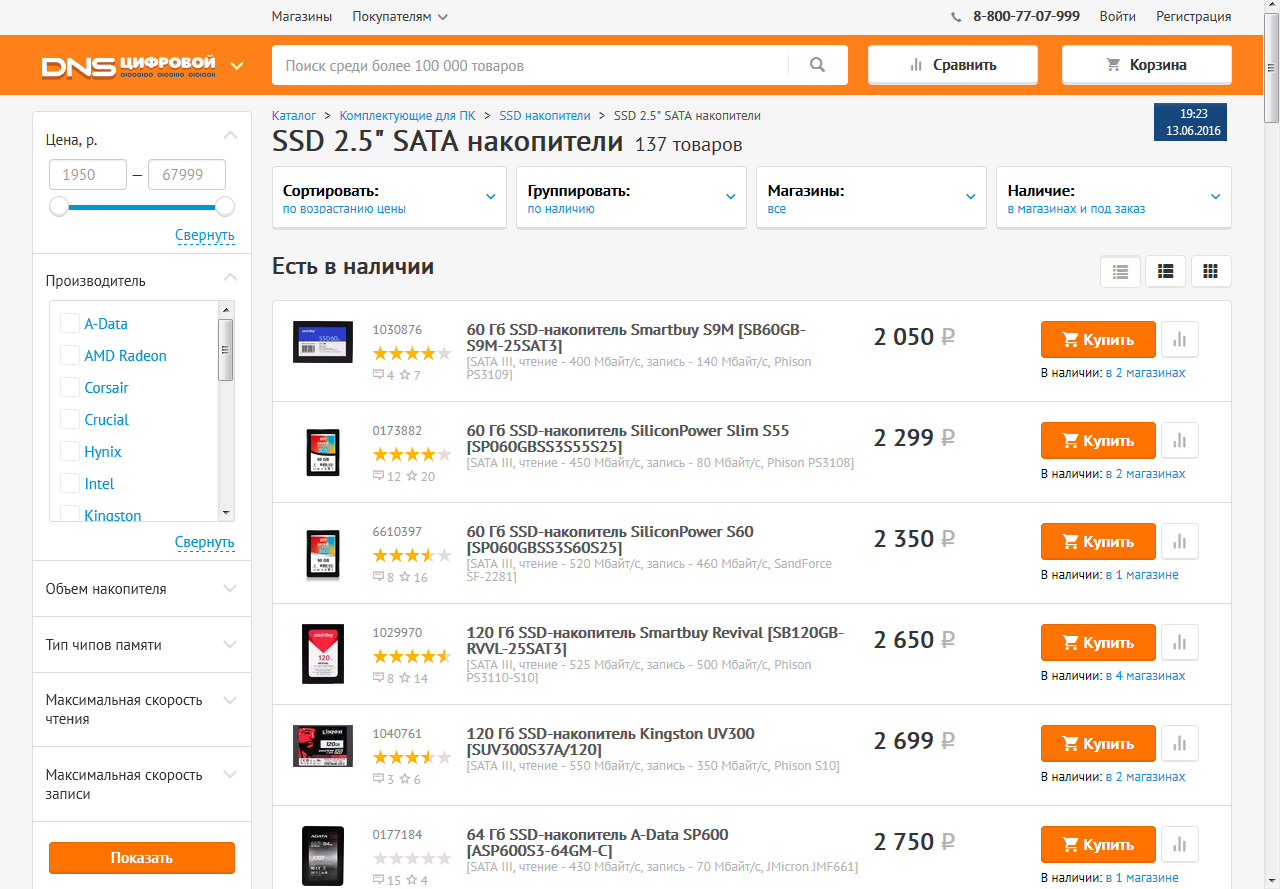This screenshot has width=1280, height=889.
Task: Click Свернуть under the price slider
Action: 204,236
